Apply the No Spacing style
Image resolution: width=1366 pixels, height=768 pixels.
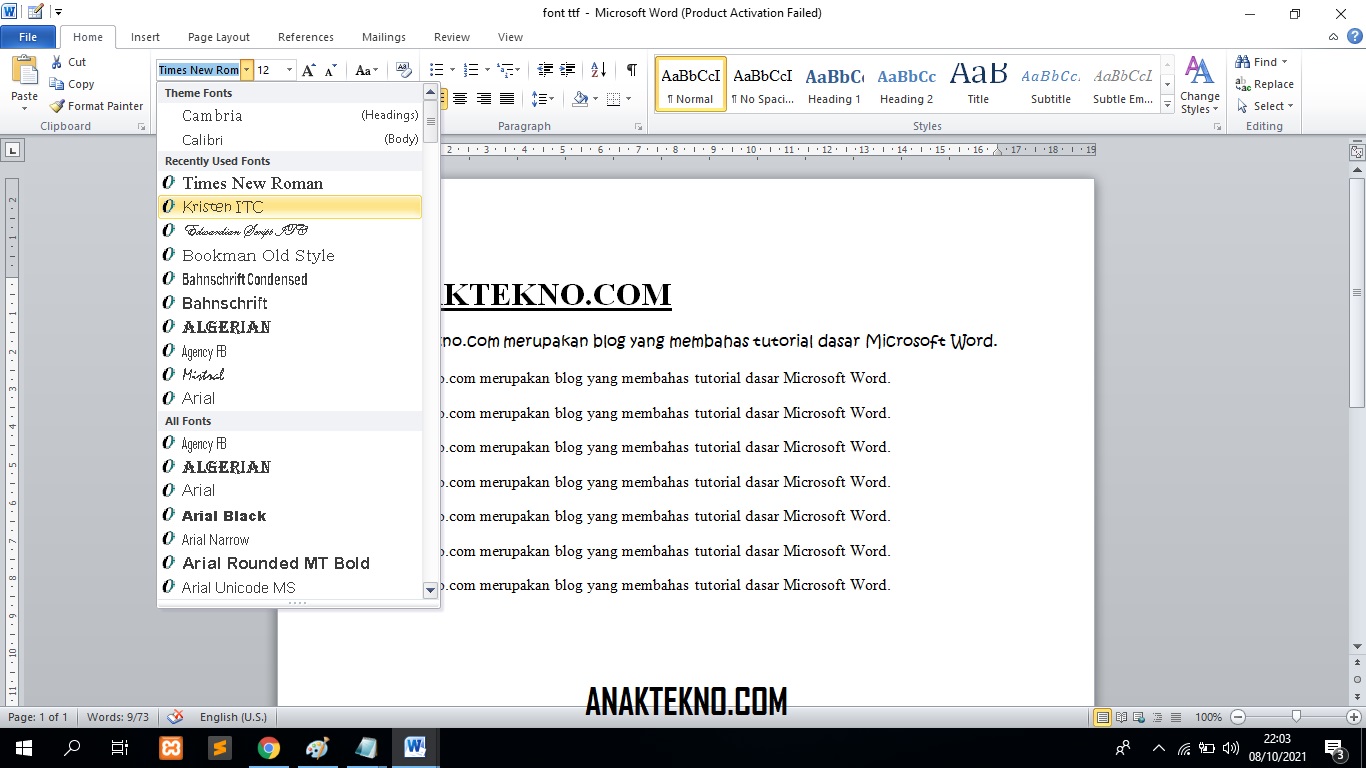763,84
